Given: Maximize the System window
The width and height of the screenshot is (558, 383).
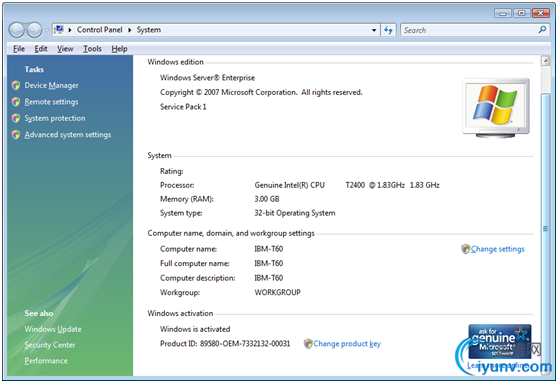Looking at the screenshot, I should tap(521, 13).
